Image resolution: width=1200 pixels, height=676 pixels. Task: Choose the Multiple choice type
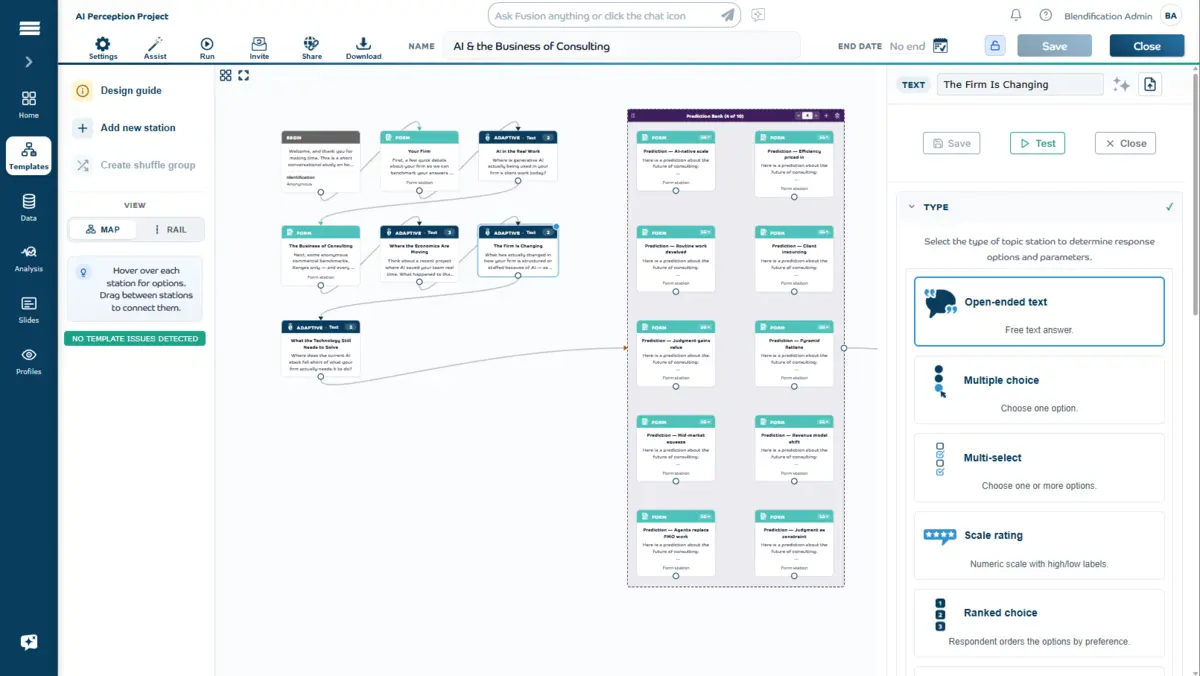point(1039,390)
